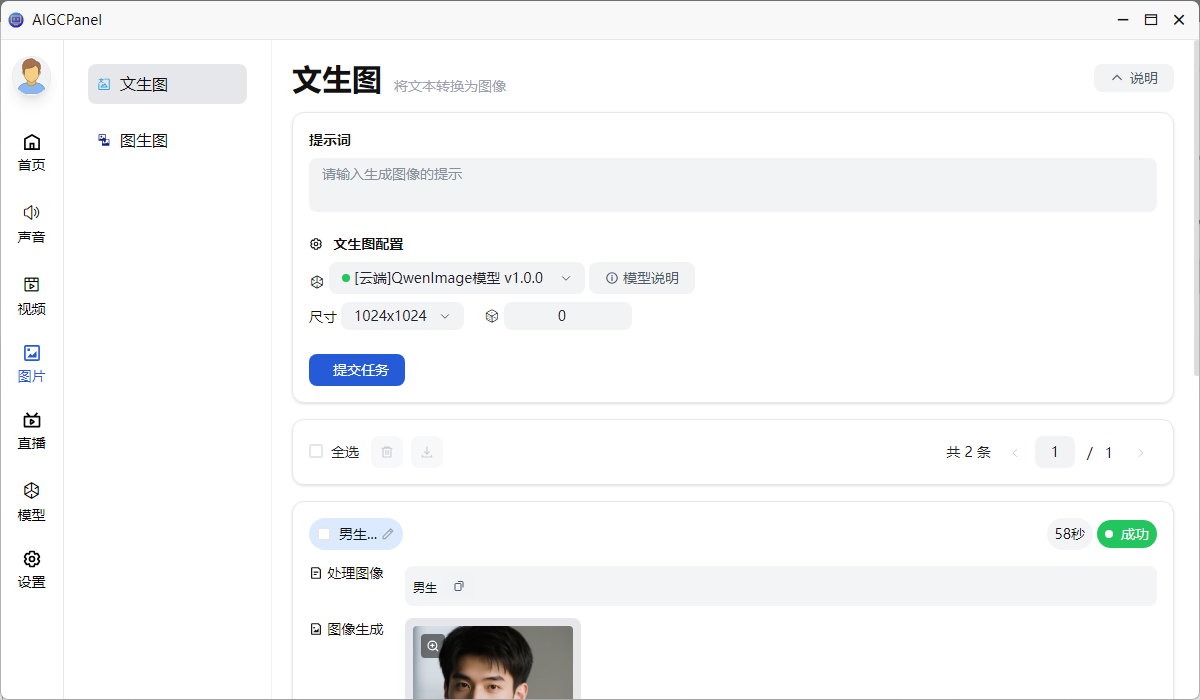Click the 模型说明 button
The height and width of the screenshot is (700, 1200).
[642, 278]
